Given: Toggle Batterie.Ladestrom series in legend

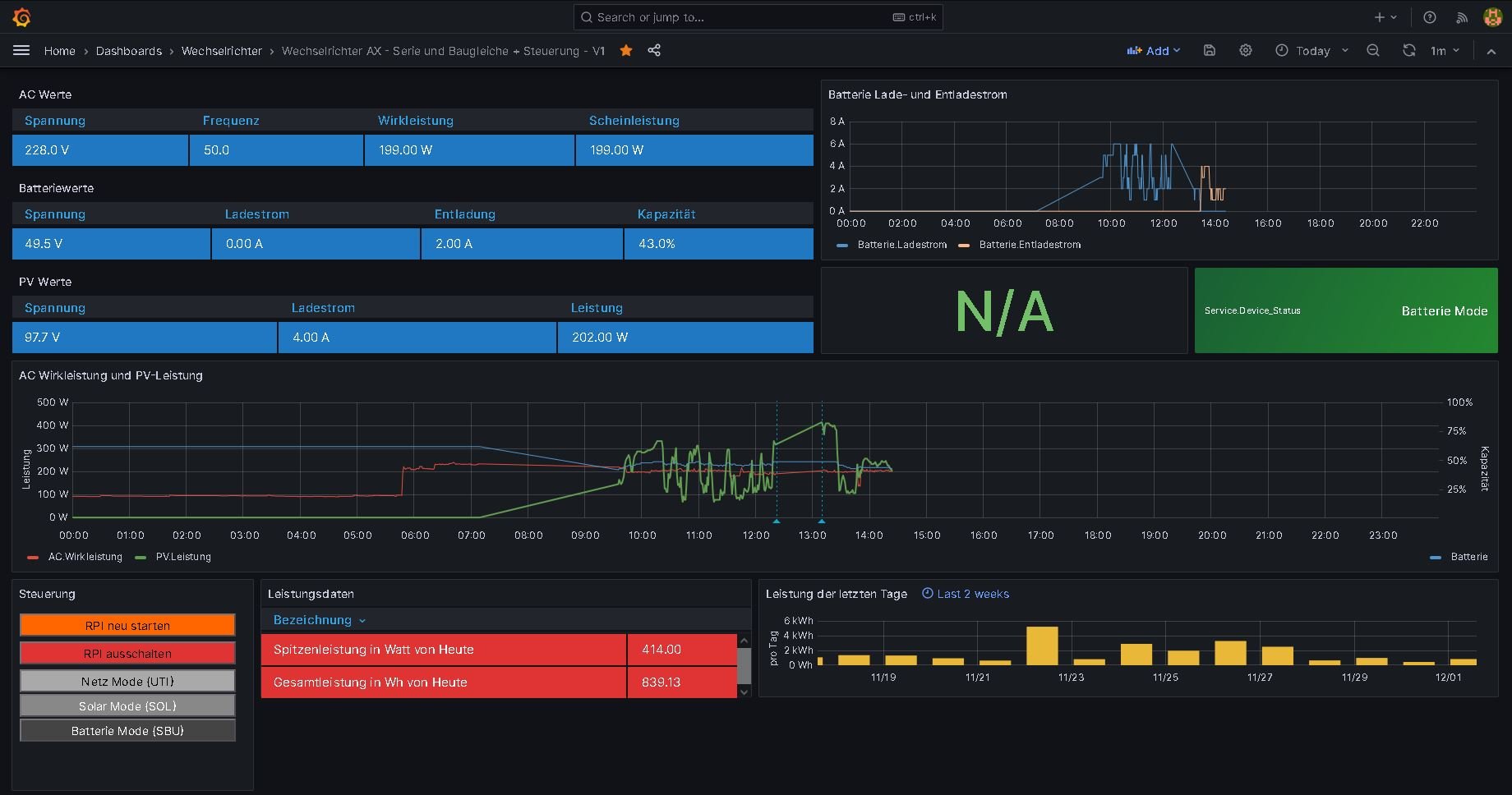Looking at the screenshot, I should (x=901, y=245).
